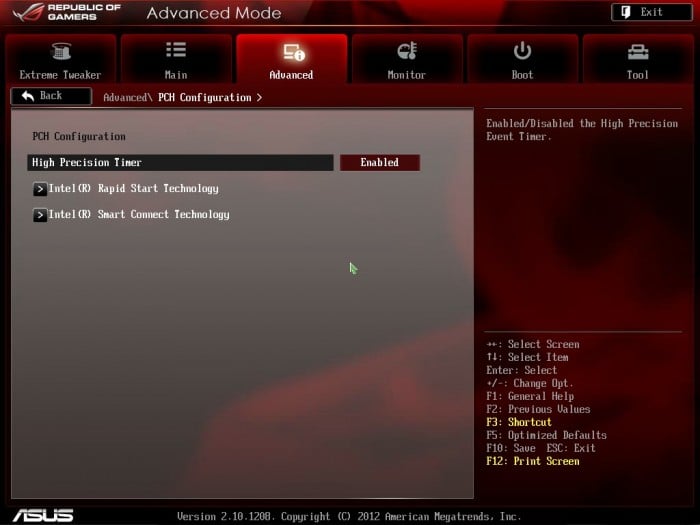The height and width of the screenshot is (525, 700).
Task: Click the F12: Print Screen hint
Action: [533, 461]
